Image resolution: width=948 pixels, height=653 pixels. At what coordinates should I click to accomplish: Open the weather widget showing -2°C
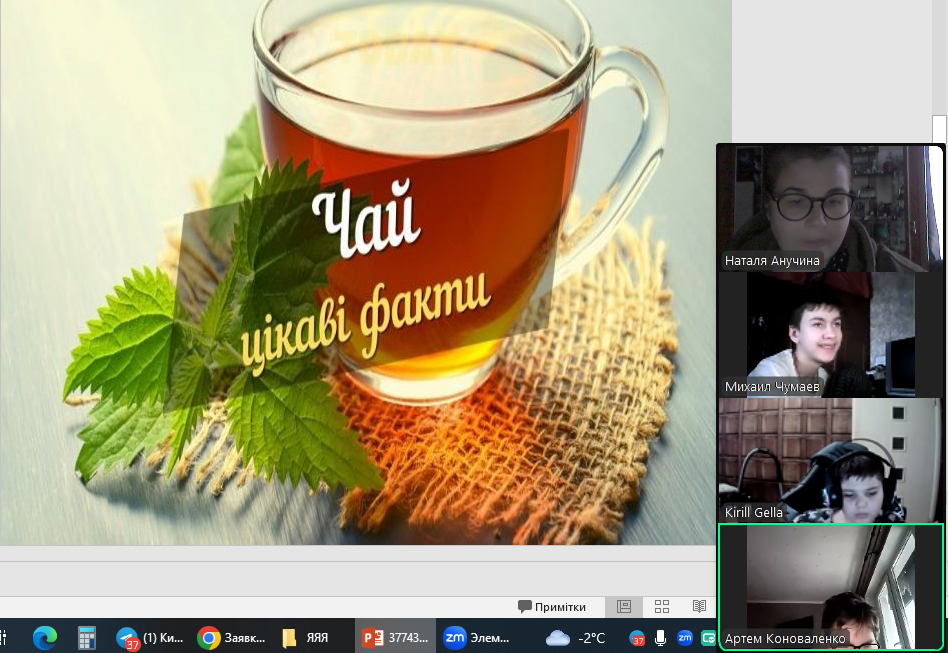576,638
